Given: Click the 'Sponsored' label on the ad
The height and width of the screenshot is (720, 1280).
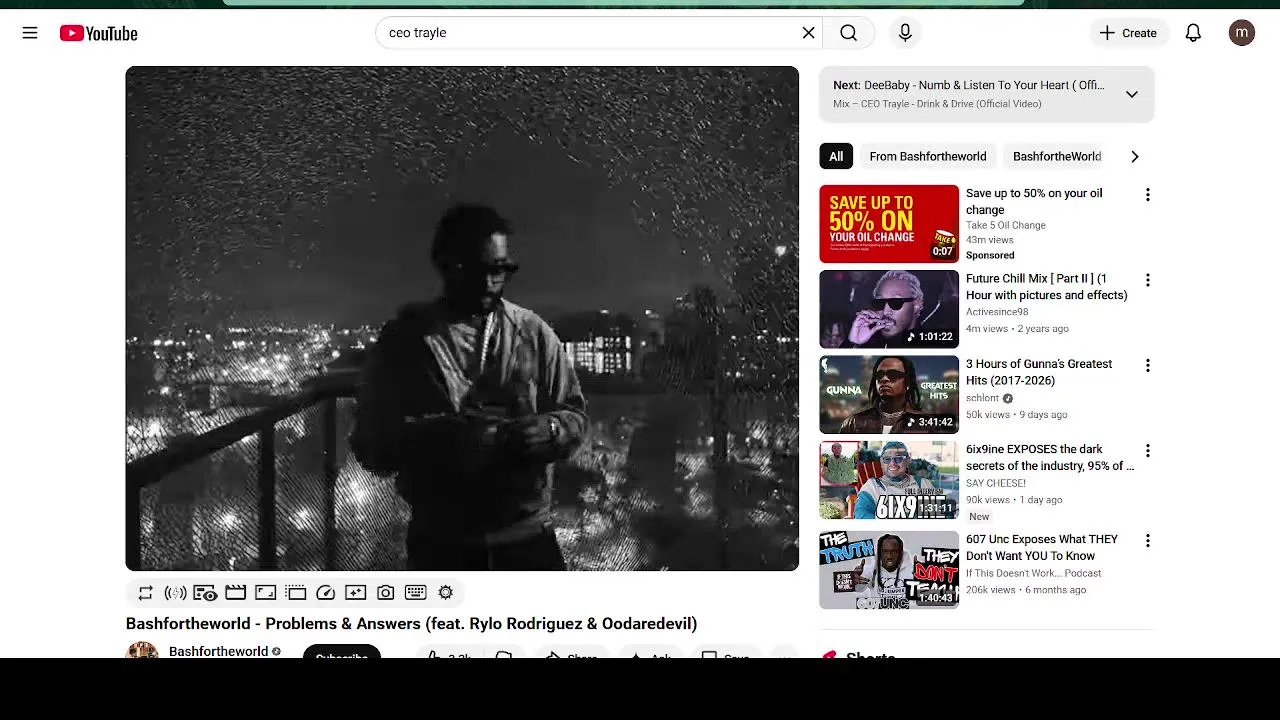Looking at the screenshot, I should click(x=990, y=255).
